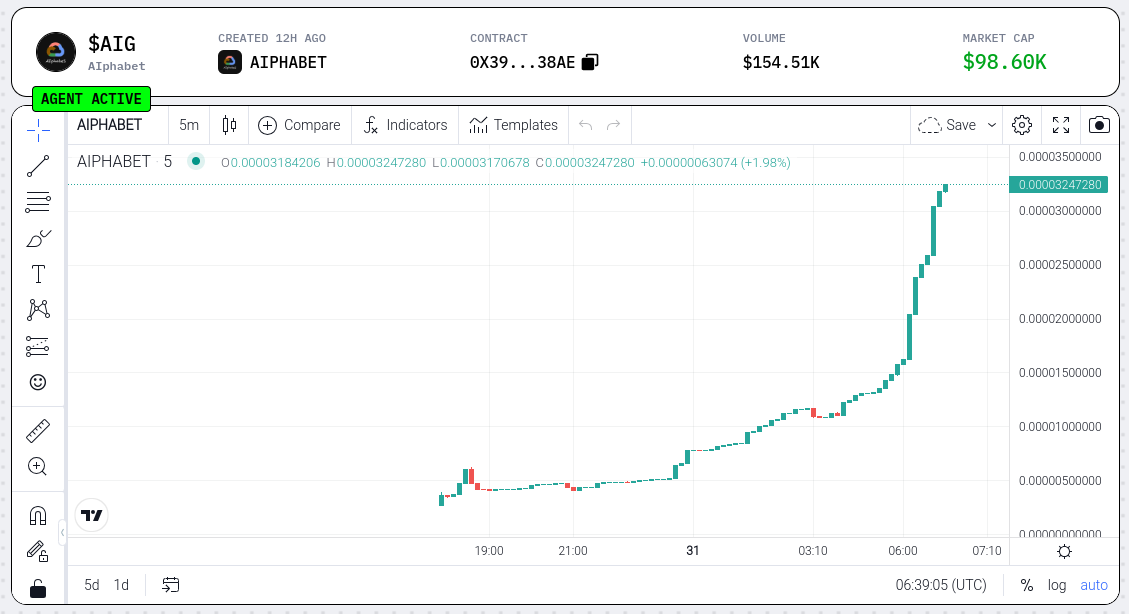Toggle the magnet snap mode
The height and width of the screenshot is (614, 1129).
[38, 515]
